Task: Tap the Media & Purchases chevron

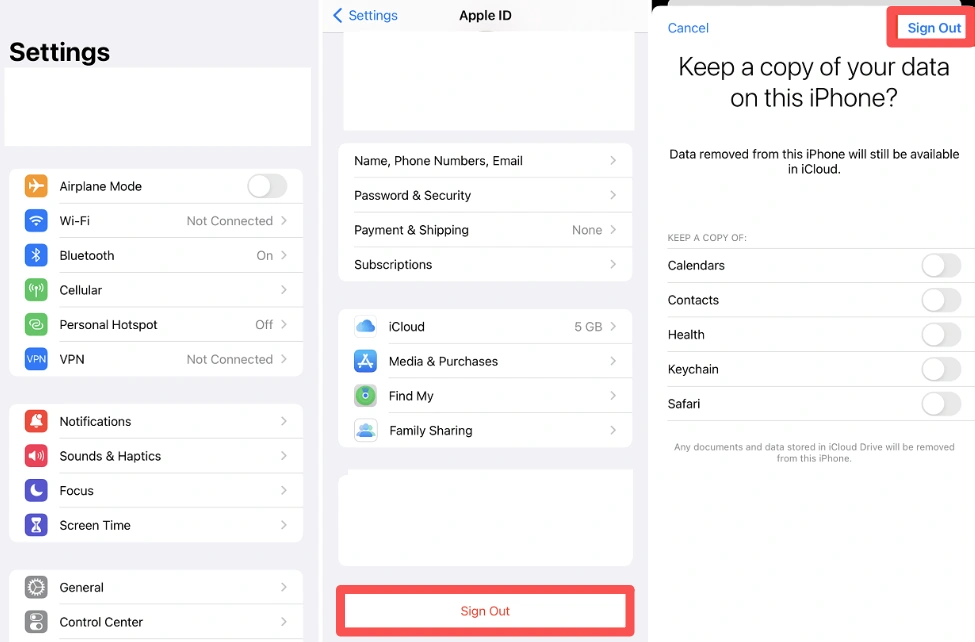Action: tap(613, 361)
